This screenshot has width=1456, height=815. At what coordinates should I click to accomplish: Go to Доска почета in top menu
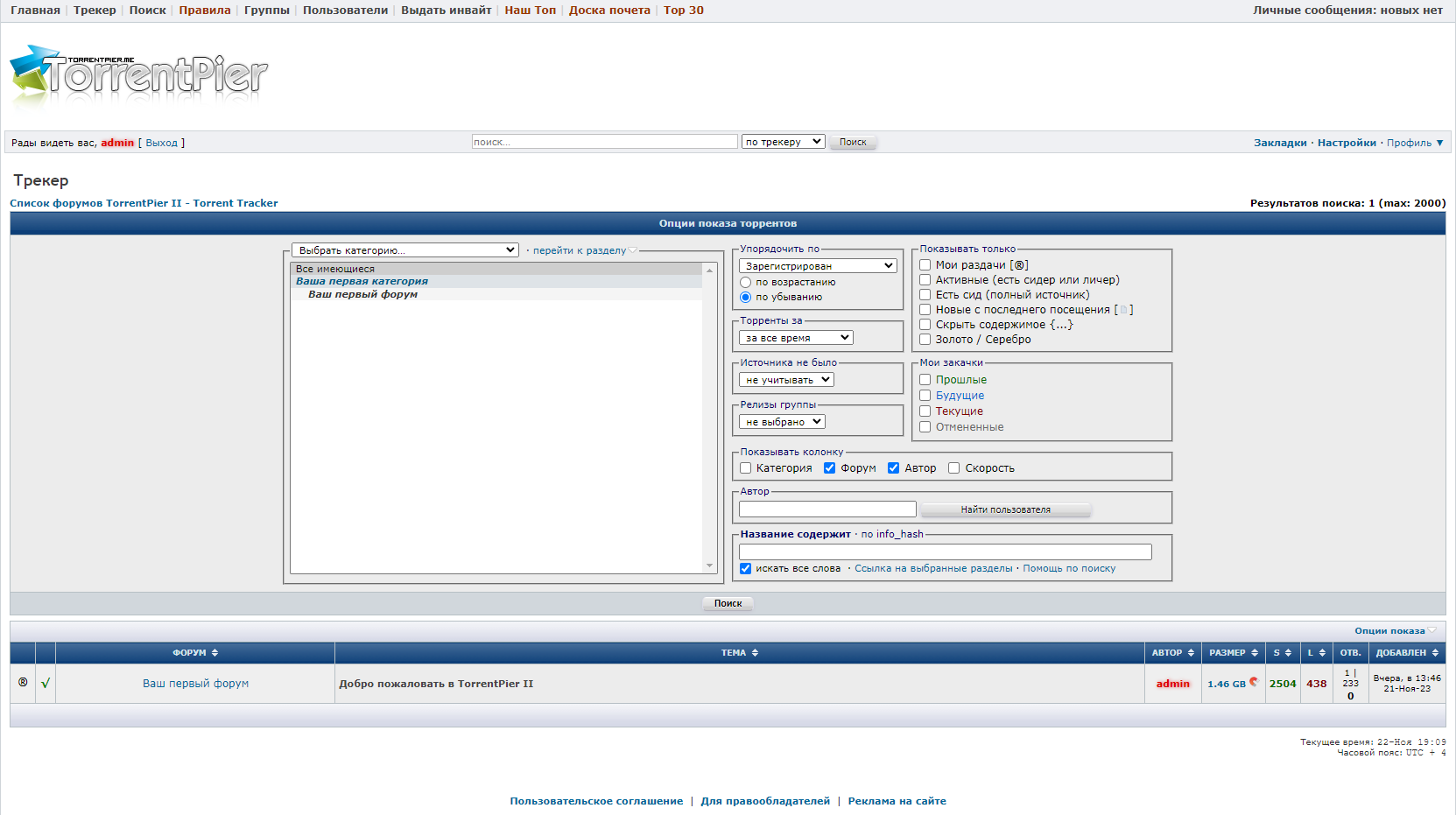pos(609,11)
